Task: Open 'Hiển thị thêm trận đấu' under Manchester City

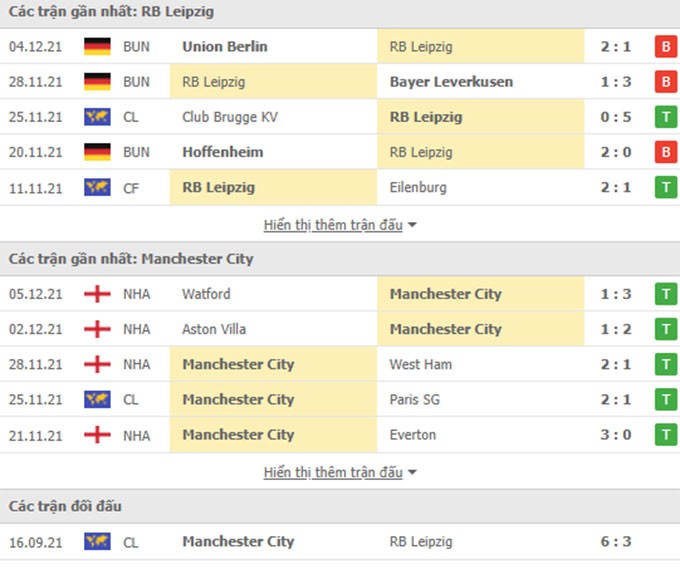Action: [333, 472]
